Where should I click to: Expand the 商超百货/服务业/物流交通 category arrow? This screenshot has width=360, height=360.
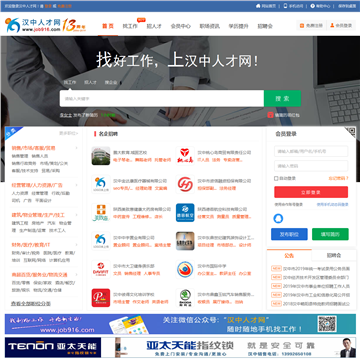[76, 275]
